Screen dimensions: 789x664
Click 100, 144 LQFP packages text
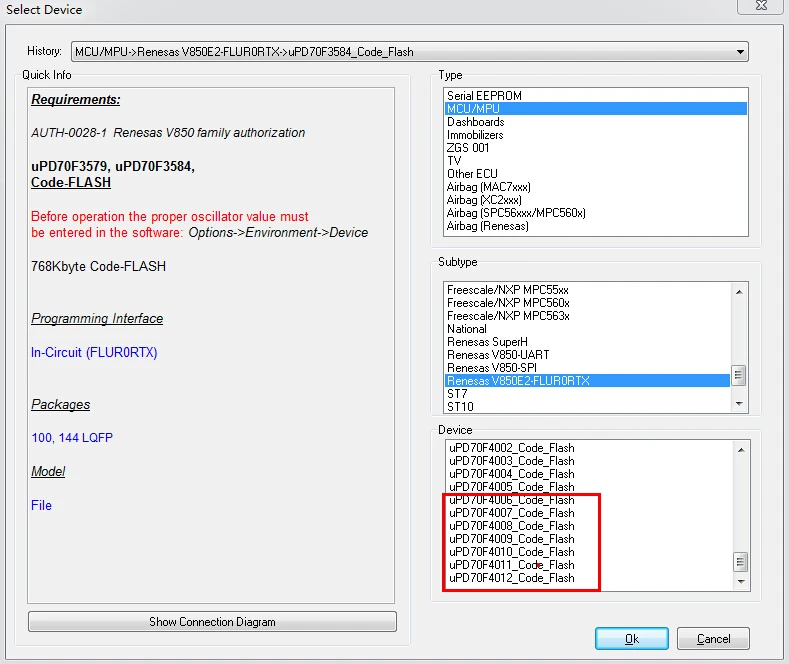[72, 438]
